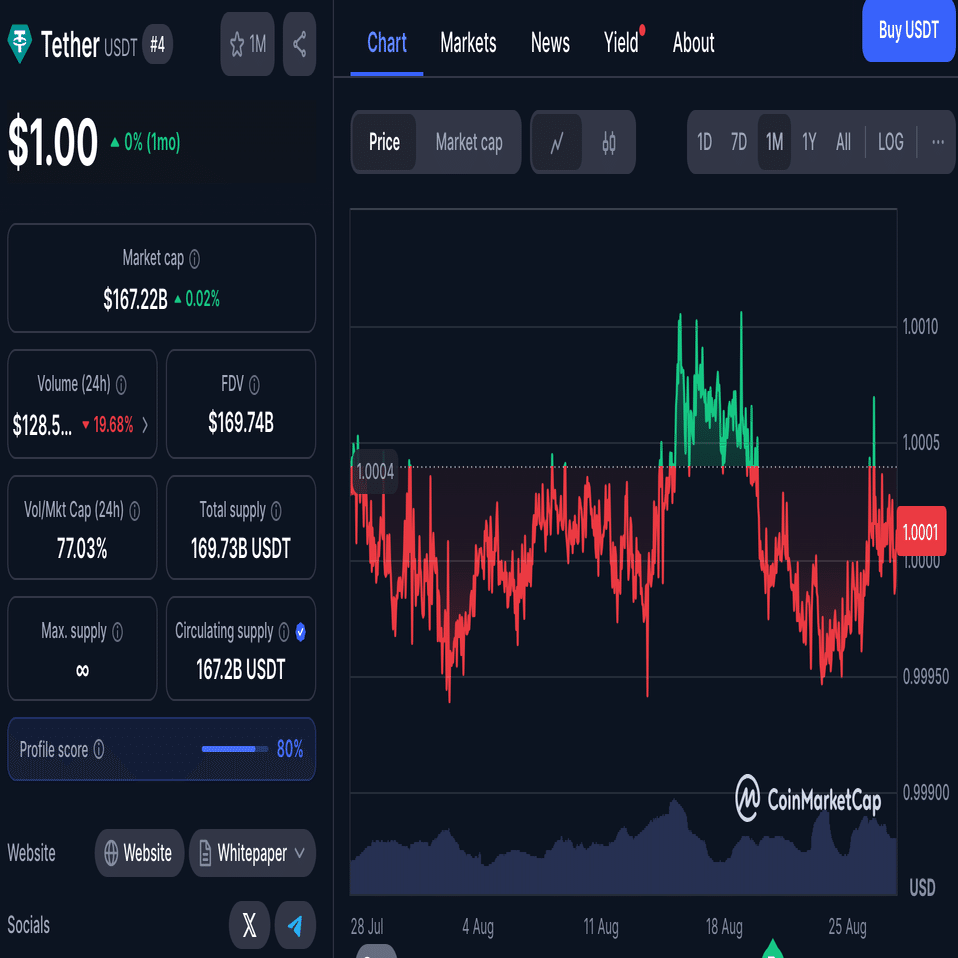Open the X (Twitter) social profile
Screen dimensions: 958x958
(249, 925)
